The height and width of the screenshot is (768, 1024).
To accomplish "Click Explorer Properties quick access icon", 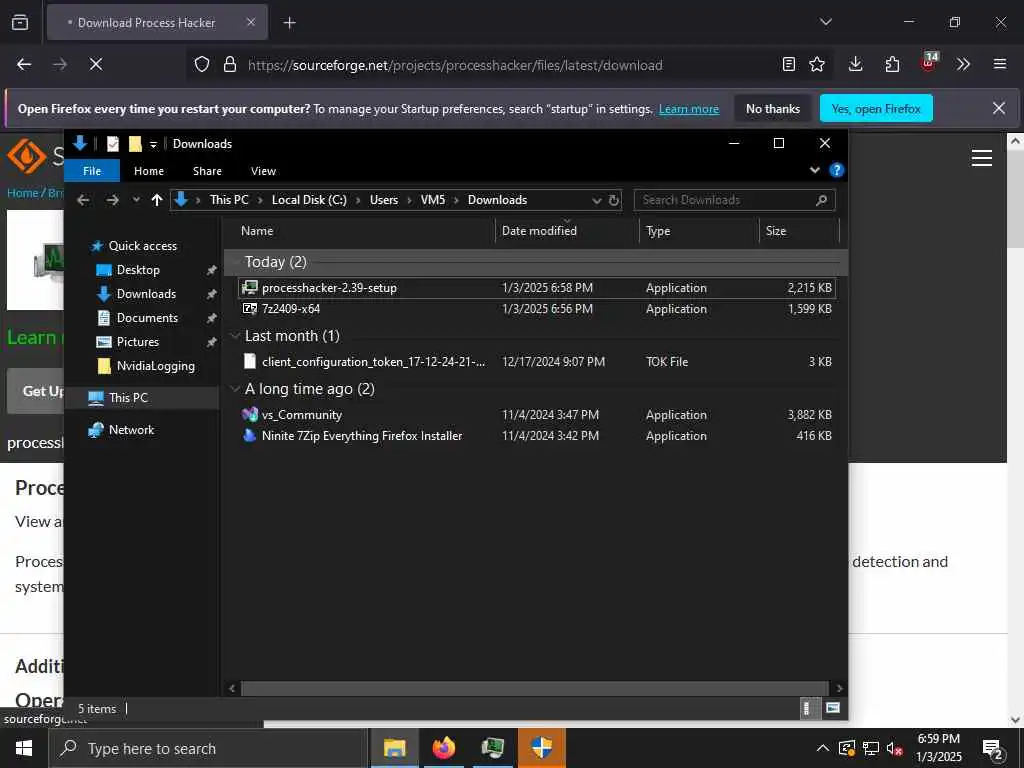I will pyautogui.click(x=112, y=144).
